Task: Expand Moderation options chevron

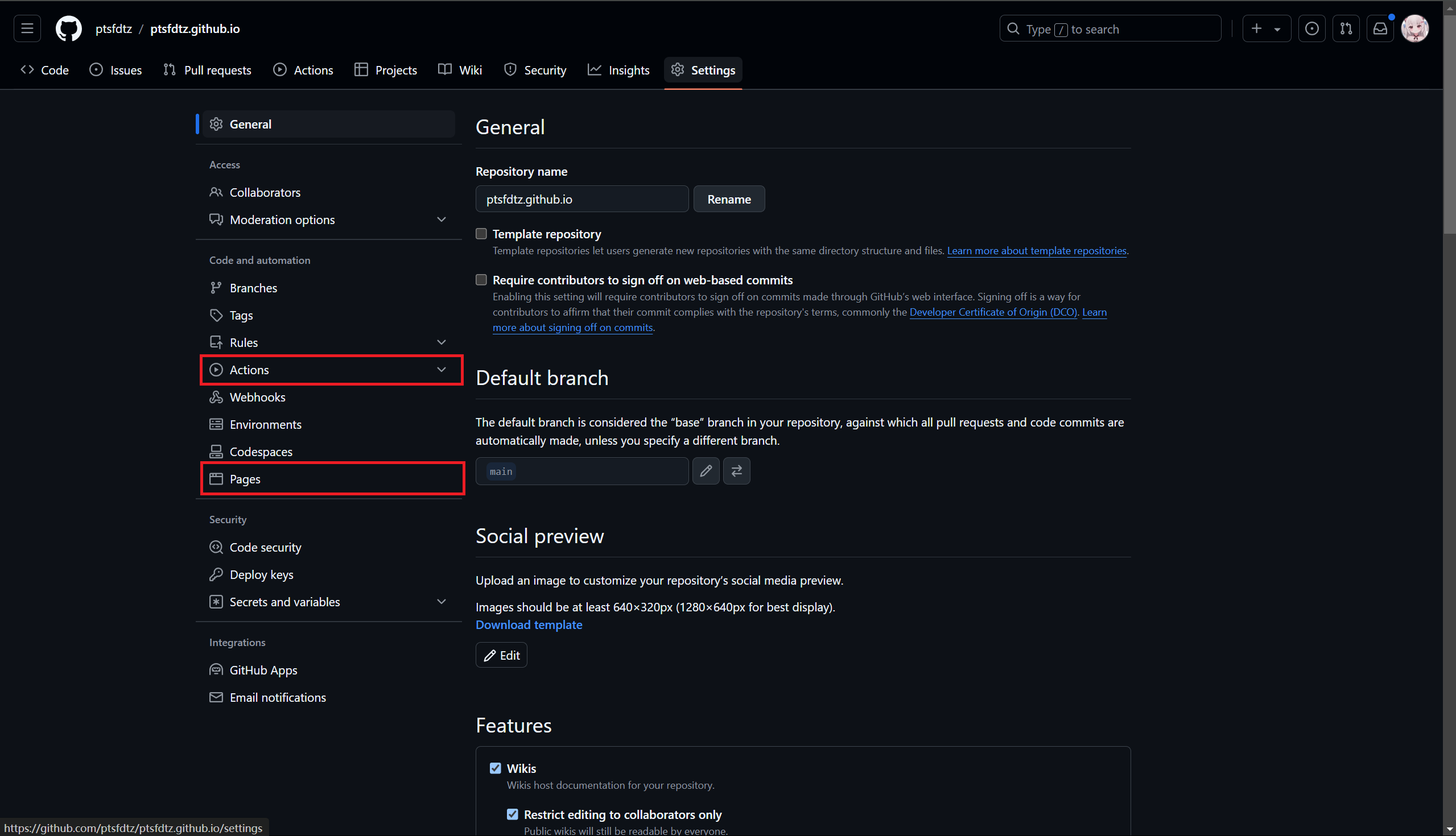Action: click(441, 220)
